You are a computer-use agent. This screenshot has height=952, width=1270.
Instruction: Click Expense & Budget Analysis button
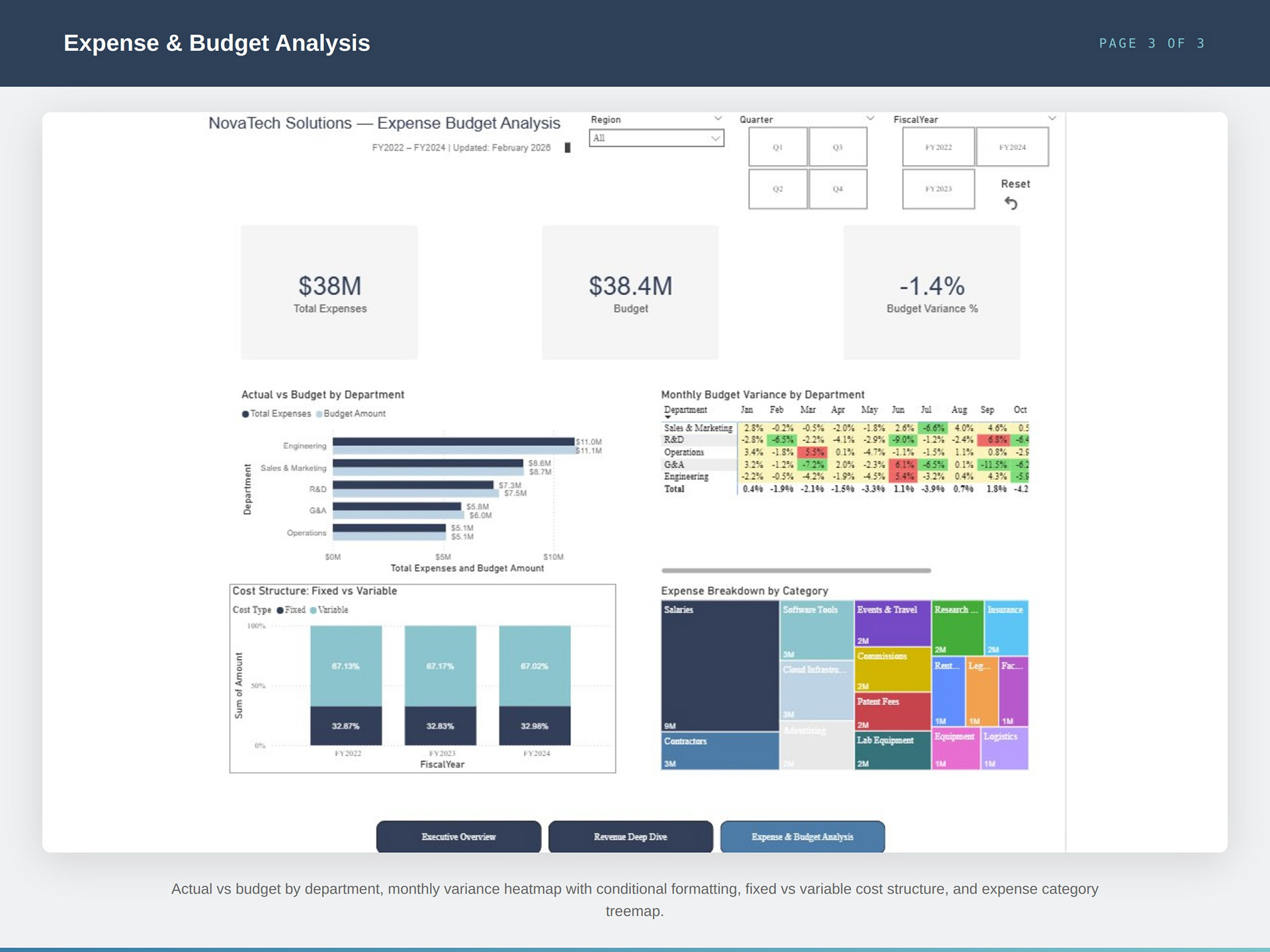pos(802,836)
